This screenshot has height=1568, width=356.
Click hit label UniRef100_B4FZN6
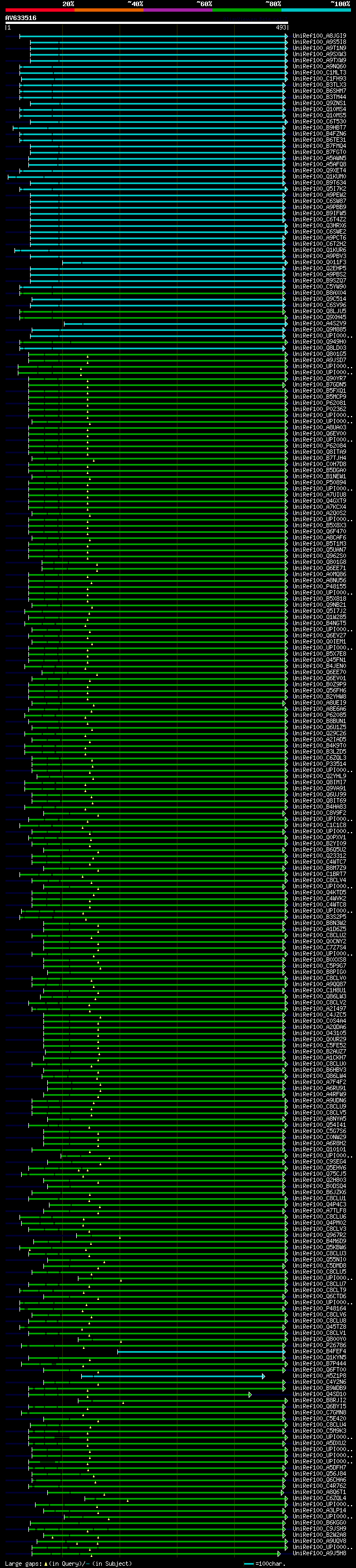(319, 134)
